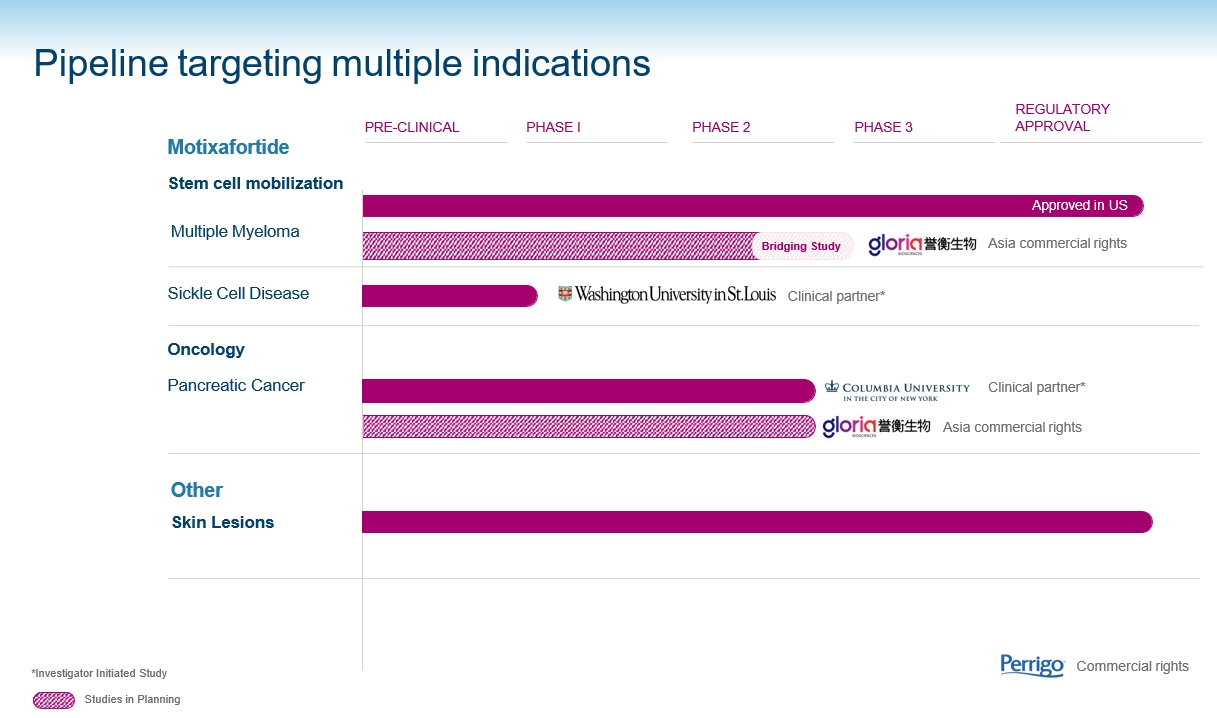Click the slide title Pipeline targeting multiple indications
Screen dimensions: 1217x718
click(342, 63)
